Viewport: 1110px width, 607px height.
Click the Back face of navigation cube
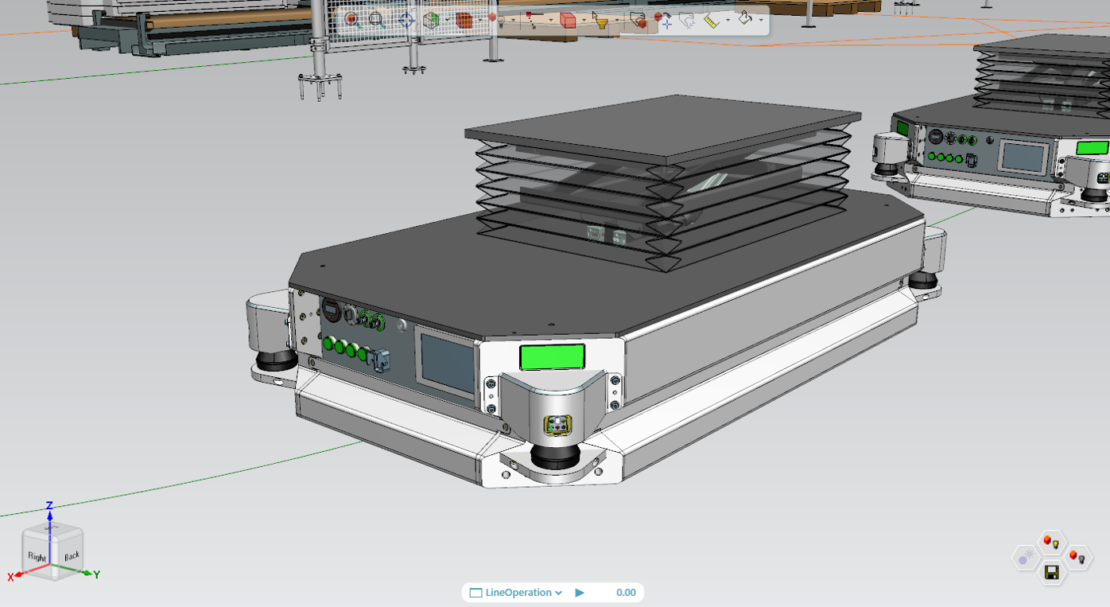(71, 554)
